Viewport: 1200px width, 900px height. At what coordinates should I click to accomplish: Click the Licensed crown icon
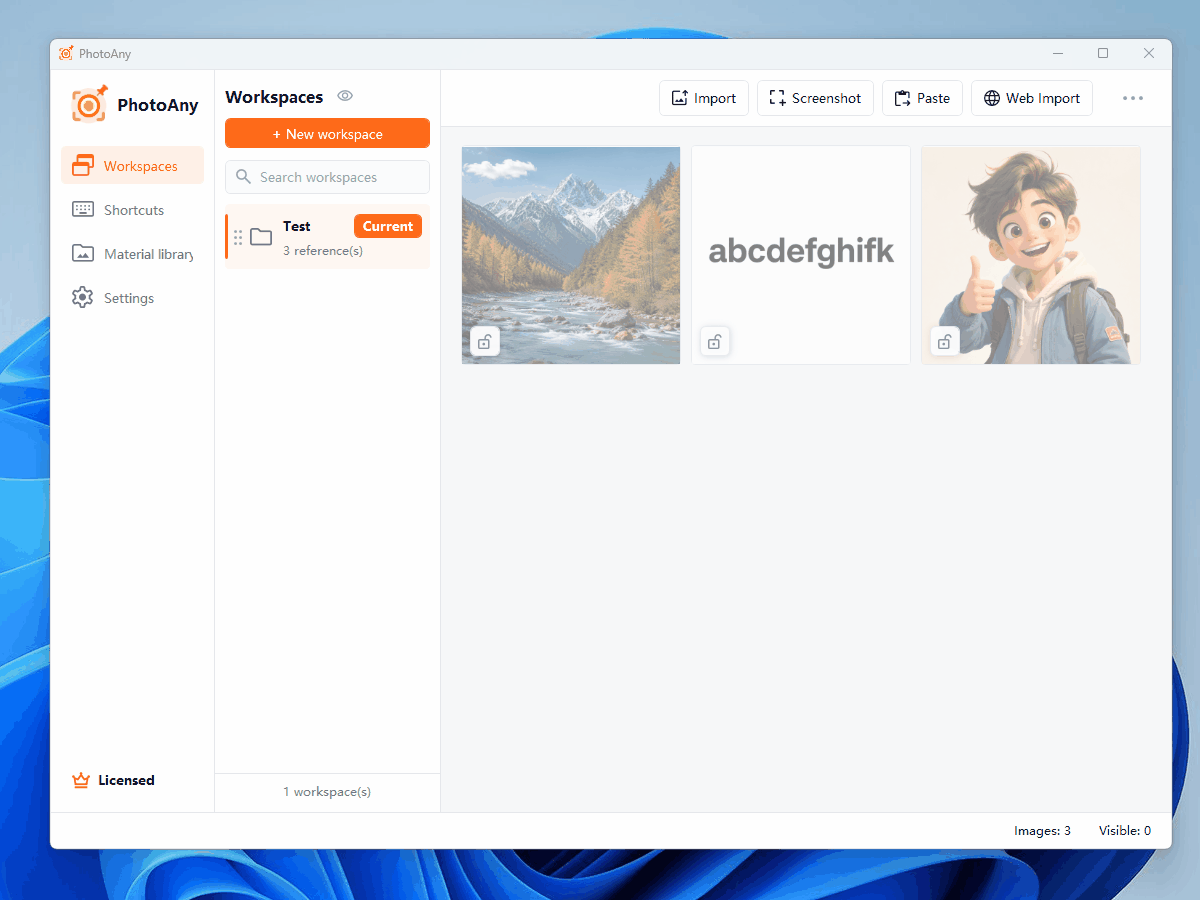(81, 780)
